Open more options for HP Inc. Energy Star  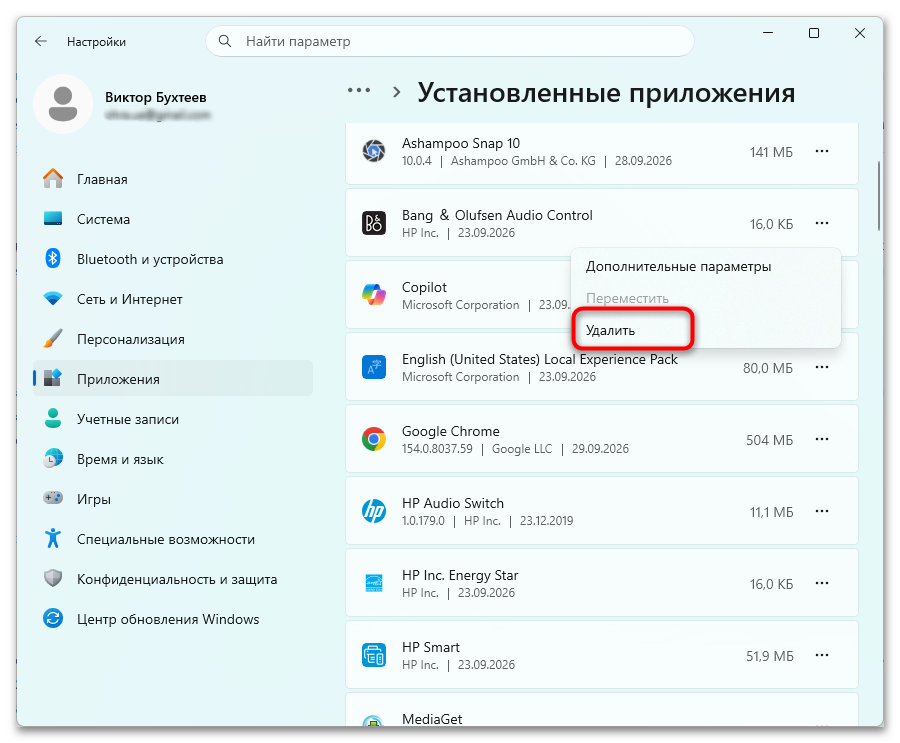point(821,583)
